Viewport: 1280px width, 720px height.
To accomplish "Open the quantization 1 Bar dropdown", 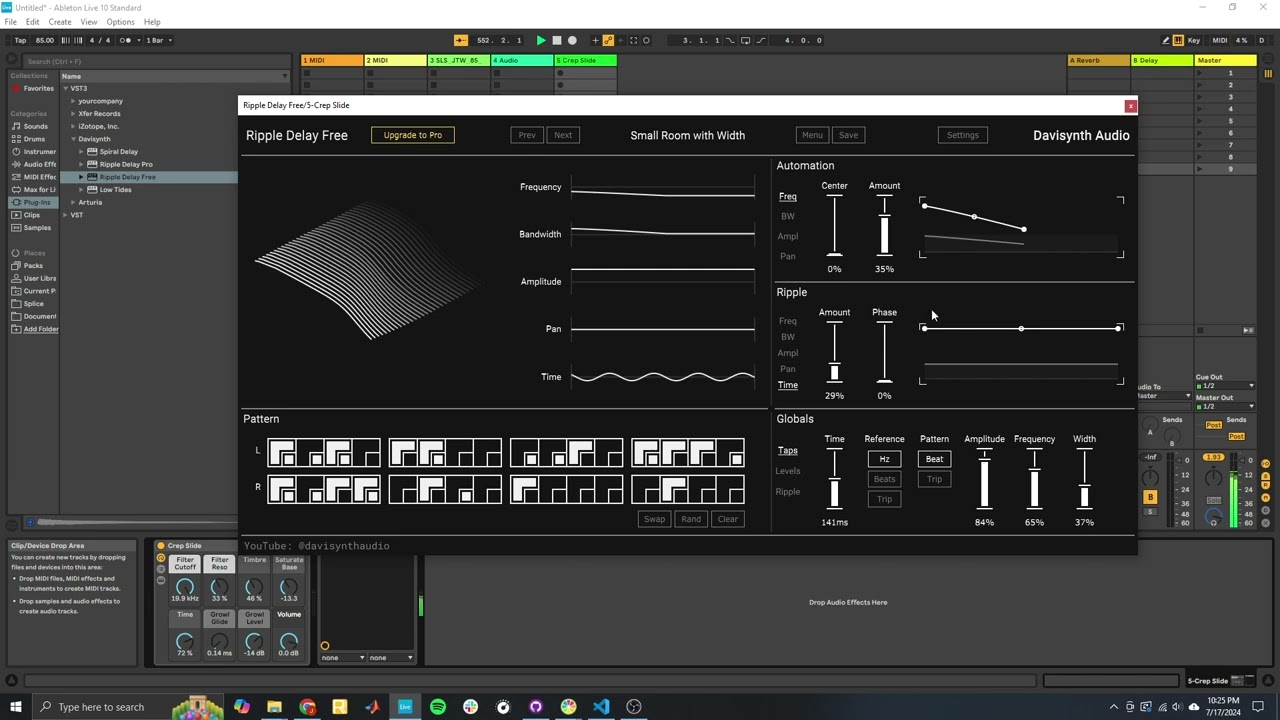I will tap(160, 40).
